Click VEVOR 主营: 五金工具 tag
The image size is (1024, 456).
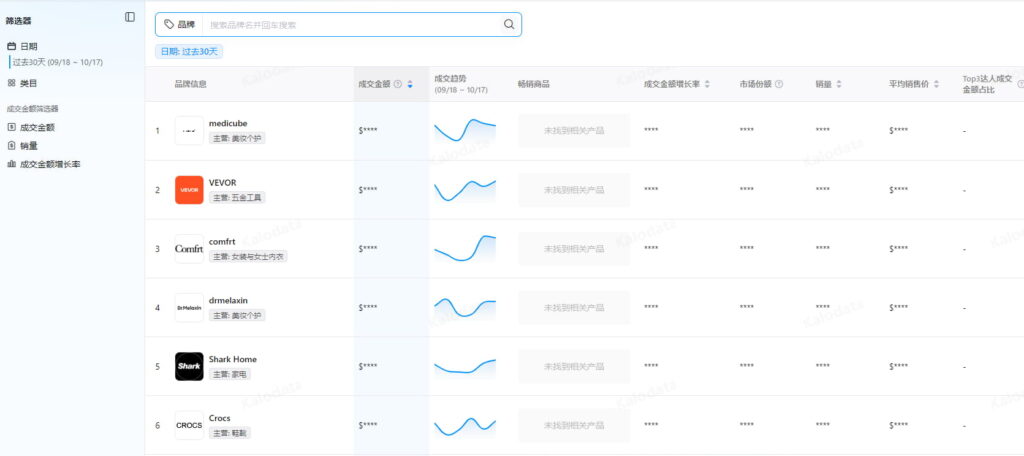point(237,197)
